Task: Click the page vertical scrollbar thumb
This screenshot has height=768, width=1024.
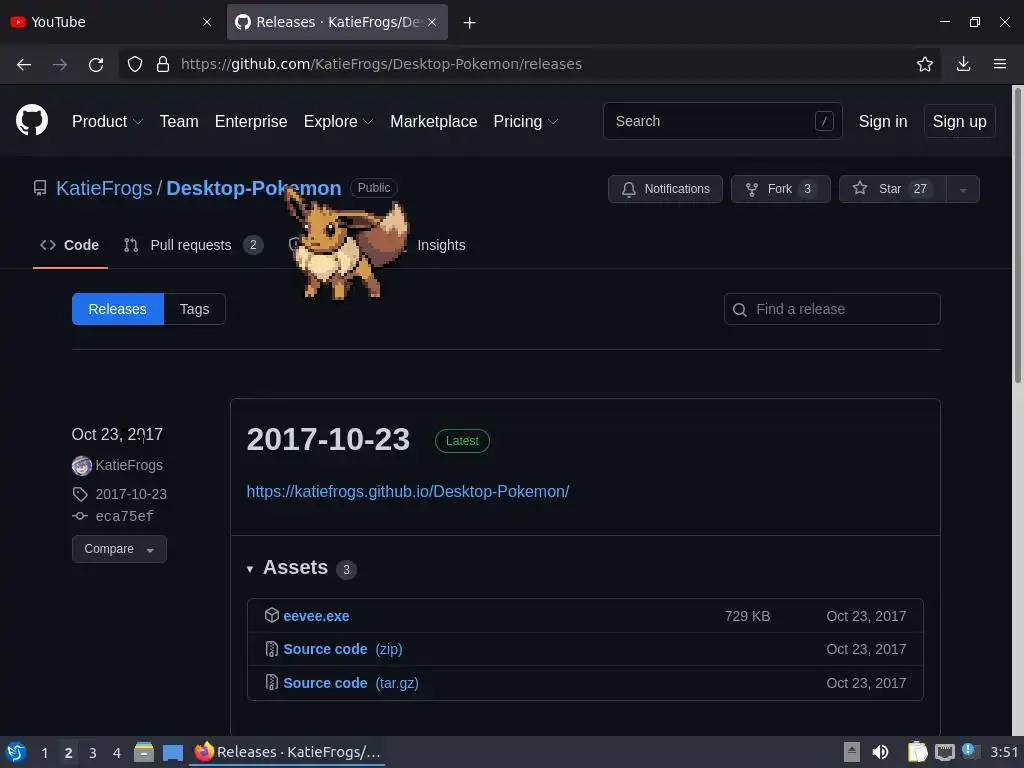Action: (1017, 235)
